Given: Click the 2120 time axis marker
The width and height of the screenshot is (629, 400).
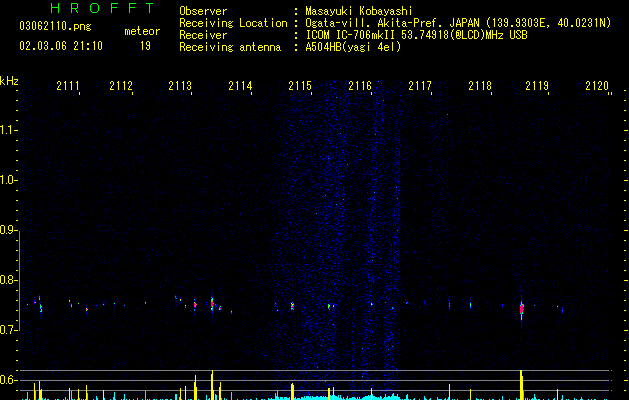Looking at the screenshot, I should pos(597,86).
